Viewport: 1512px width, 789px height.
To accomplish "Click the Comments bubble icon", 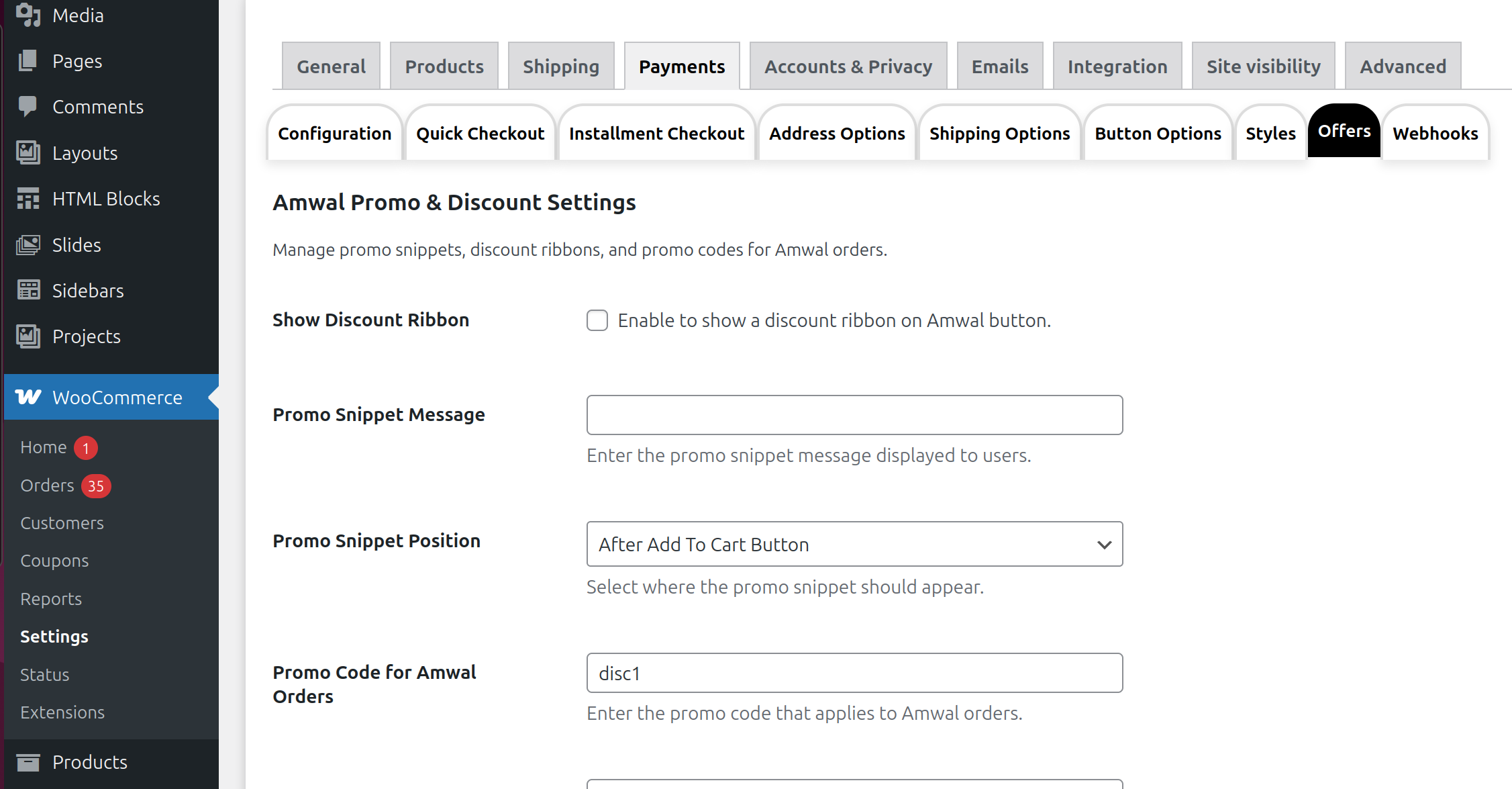I will point(28,107).
